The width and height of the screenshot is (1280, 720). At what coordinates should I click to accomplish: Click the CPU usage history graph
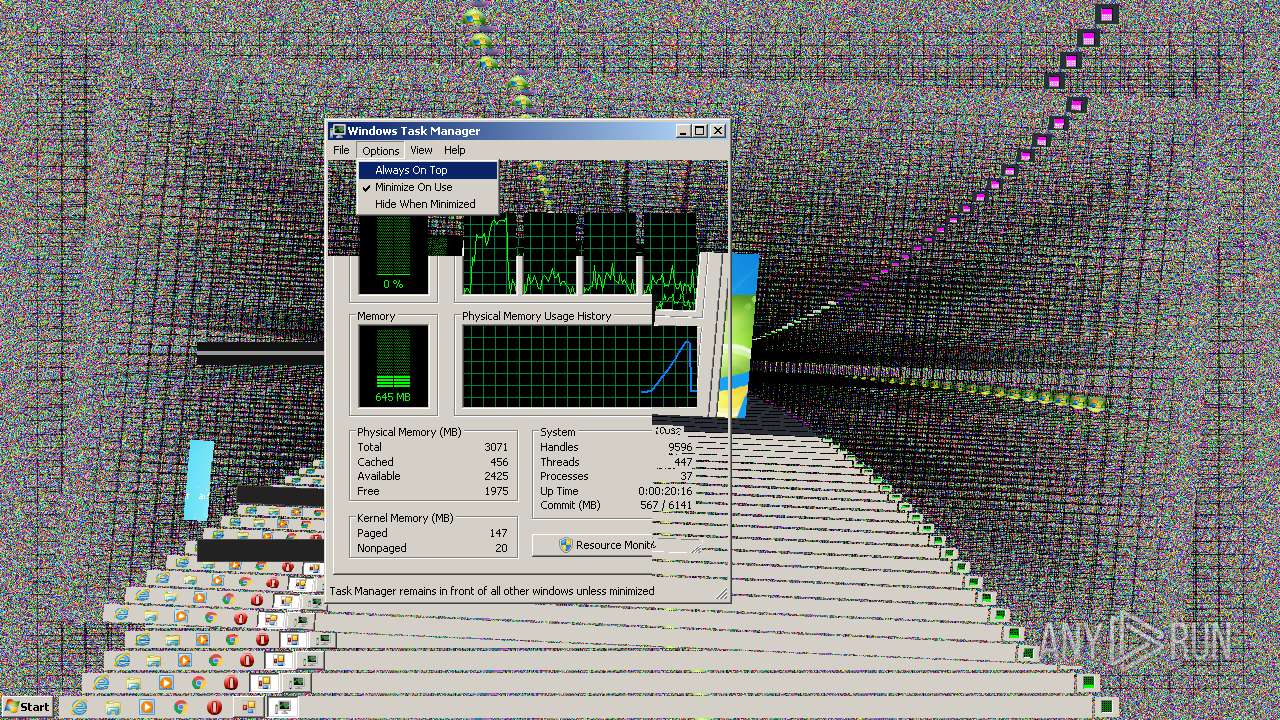click(579, 254)
